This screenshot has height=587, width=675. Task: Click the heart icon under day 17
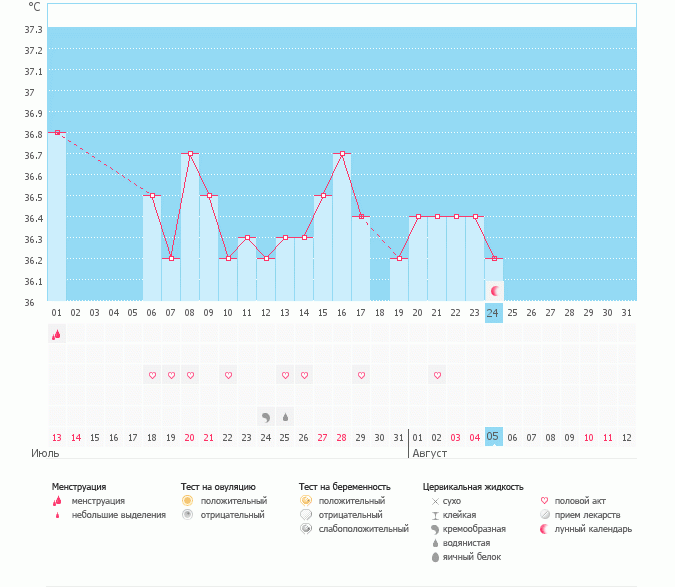point(360,376)
